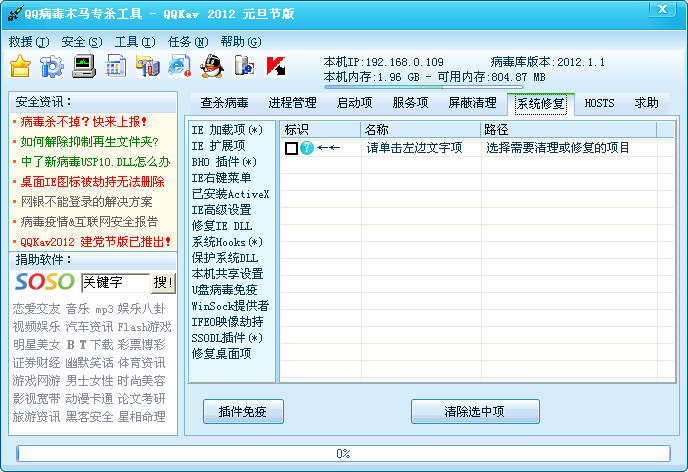688x472 pixels.
Task: Switch to the 屏蔽清理 tab
Action: (x=473, y=103)
